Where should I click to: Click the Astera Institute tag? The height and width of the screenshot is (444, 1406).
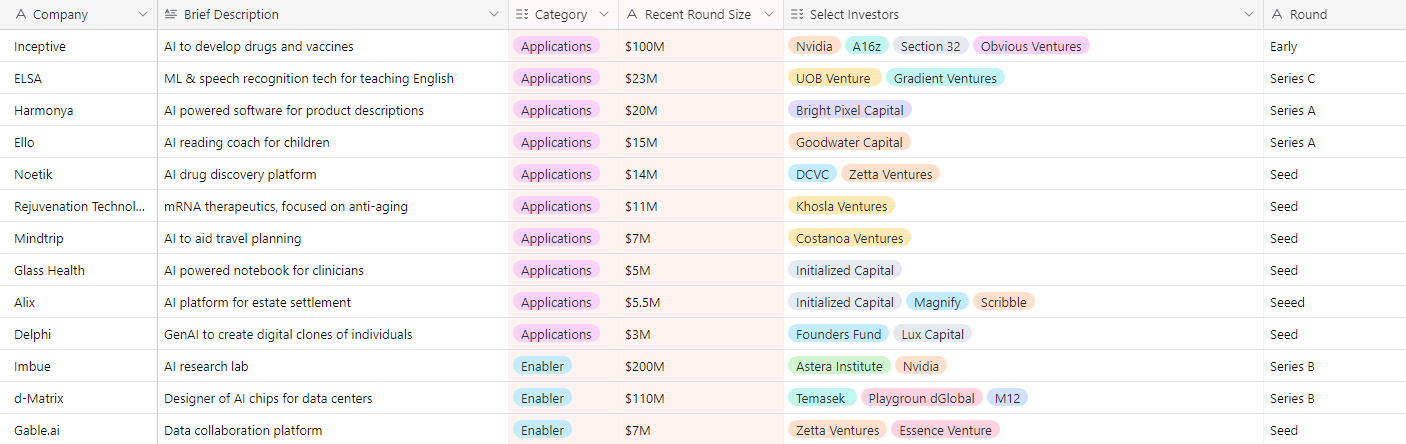point(839,366)
